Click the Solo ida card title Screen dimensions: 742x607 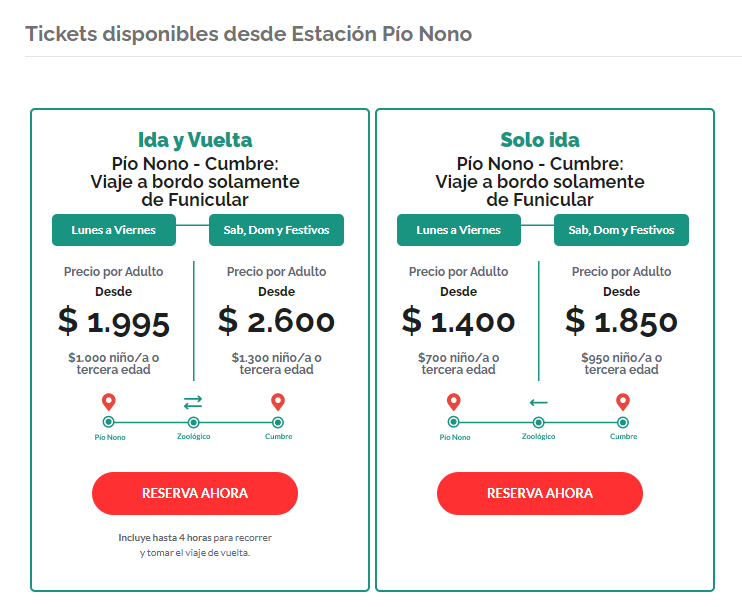[540, 140]
